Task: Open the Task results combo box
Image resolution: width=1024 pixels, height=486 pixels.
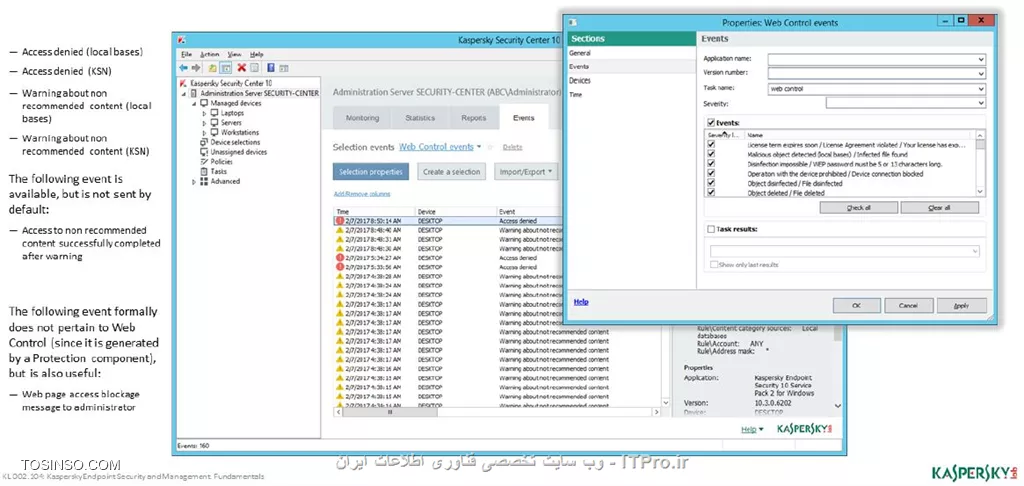Action: [x=845, y=251]
